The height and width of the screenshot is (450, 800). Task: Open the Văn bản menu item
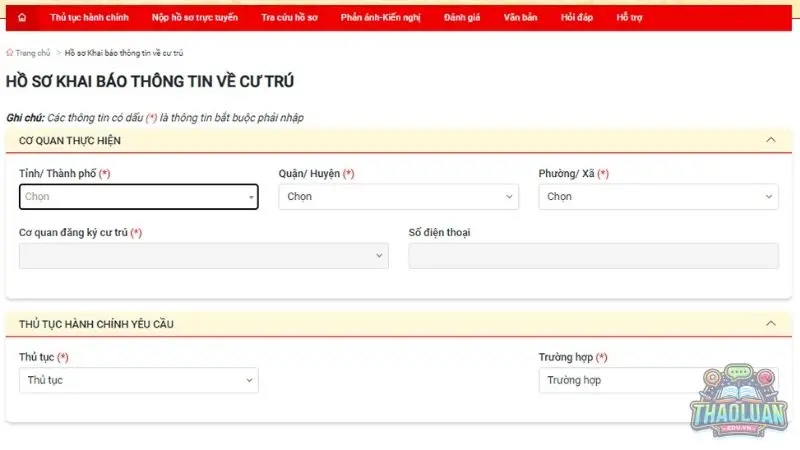520,17
